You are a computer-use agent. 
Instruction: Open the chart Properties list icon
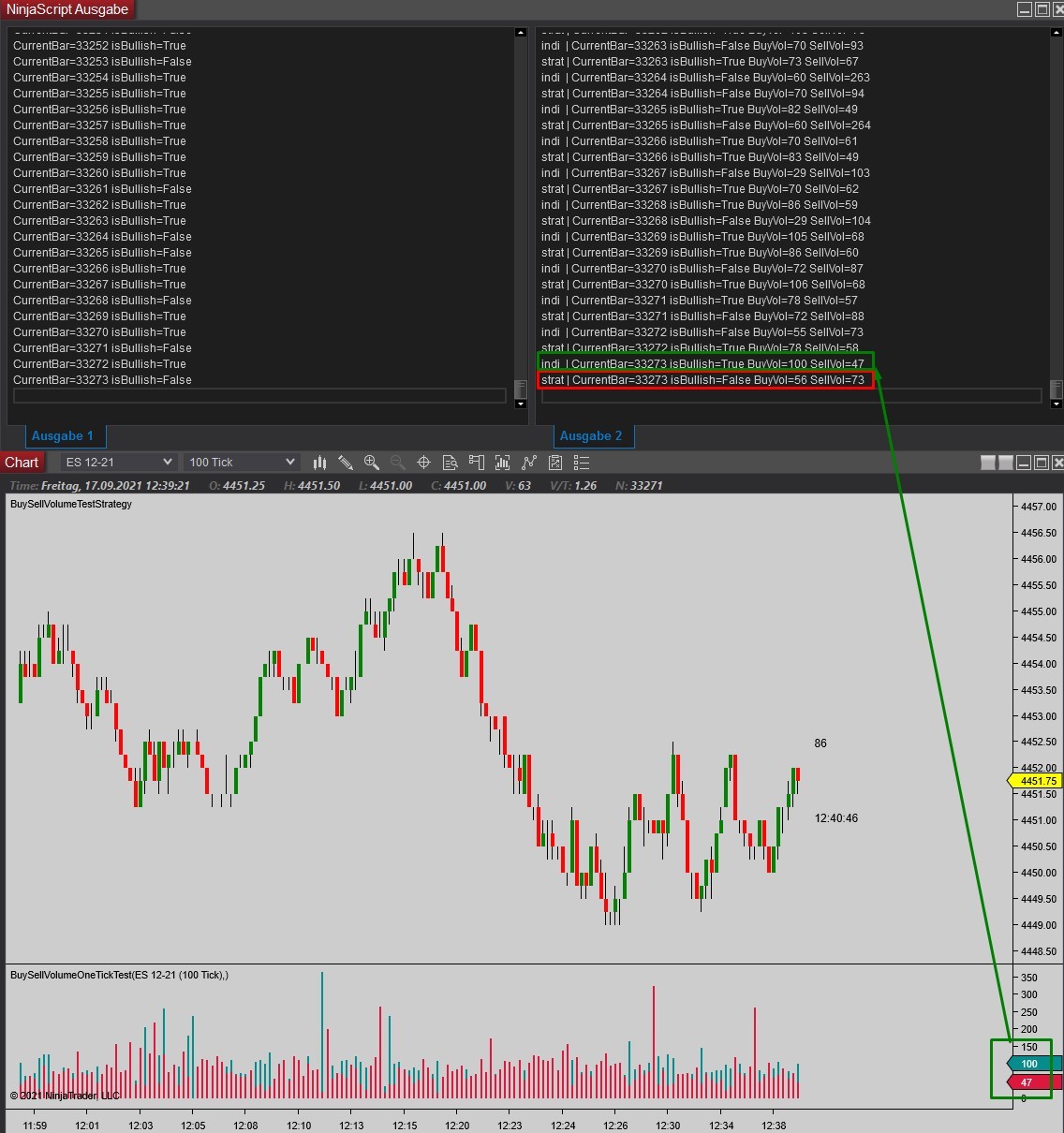click(582, 463)
